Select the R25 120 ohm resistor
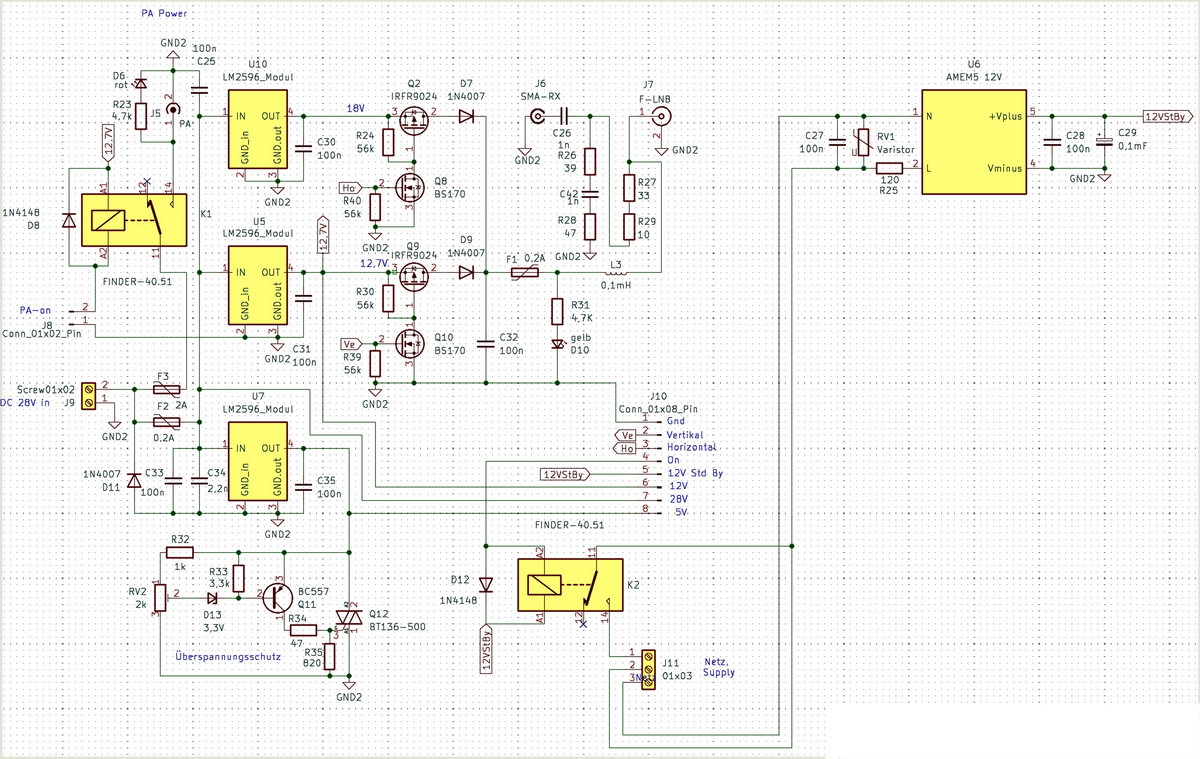 coord(889,168)
